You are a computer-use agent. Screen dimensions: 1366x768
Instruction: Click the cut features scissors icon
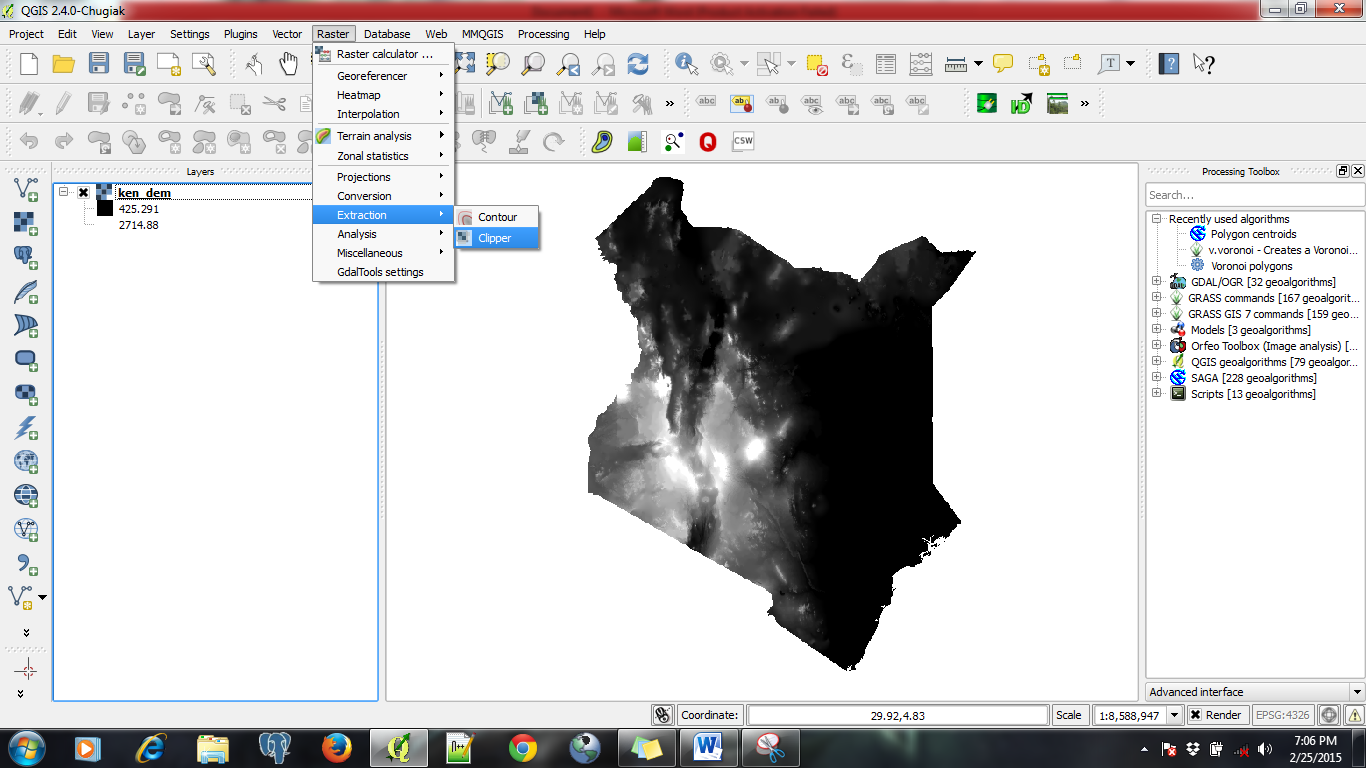pyautogui.click(x=274, y=102)
